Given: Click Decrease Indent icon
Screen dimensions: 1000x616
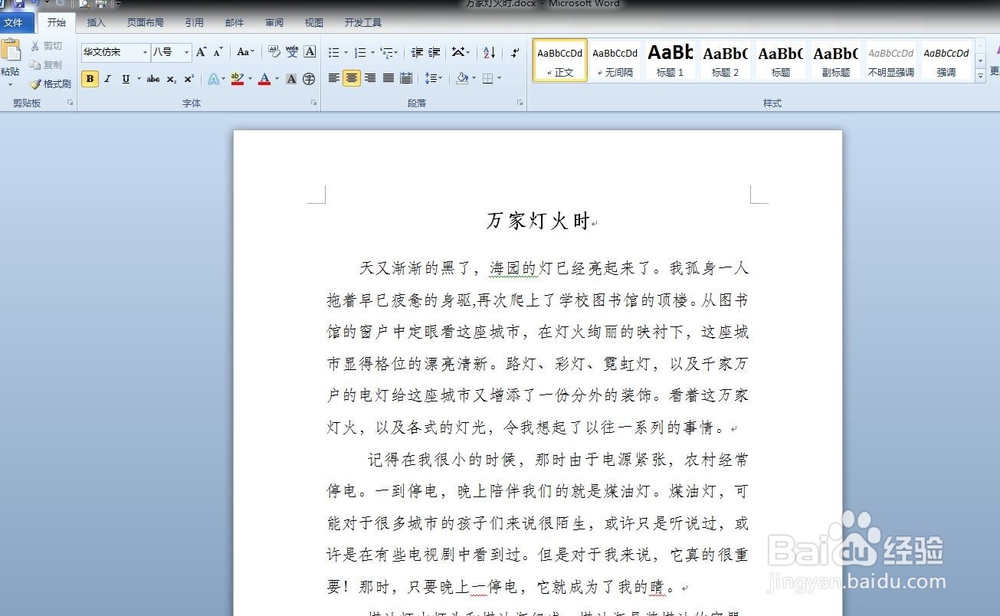Looking at the screenshot, I should [x=417, y=52].
